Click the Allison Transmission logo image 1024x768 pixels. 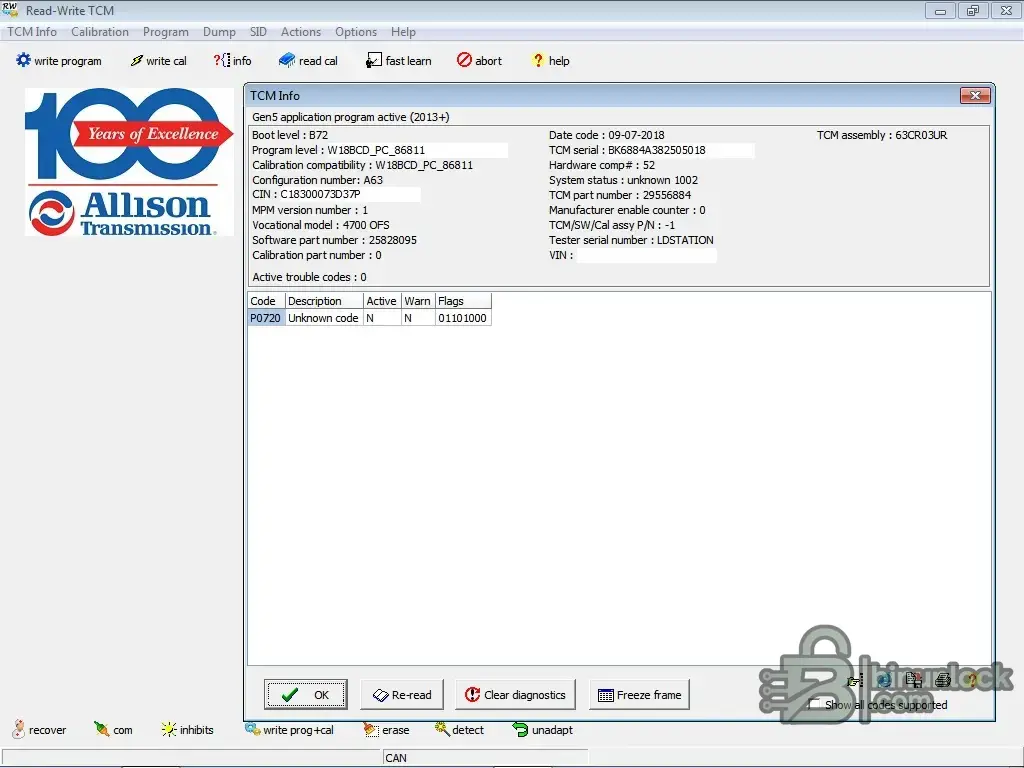(x=129, y=162)
